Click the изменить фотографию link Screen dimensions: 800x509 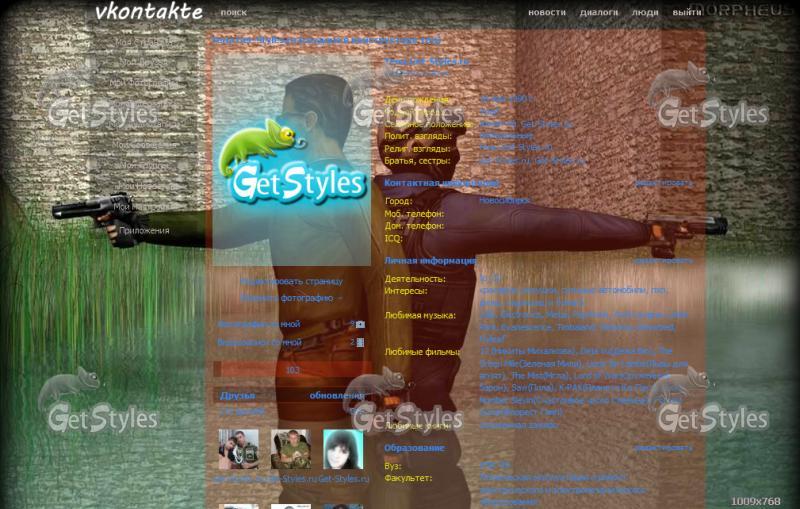[287, 298]
